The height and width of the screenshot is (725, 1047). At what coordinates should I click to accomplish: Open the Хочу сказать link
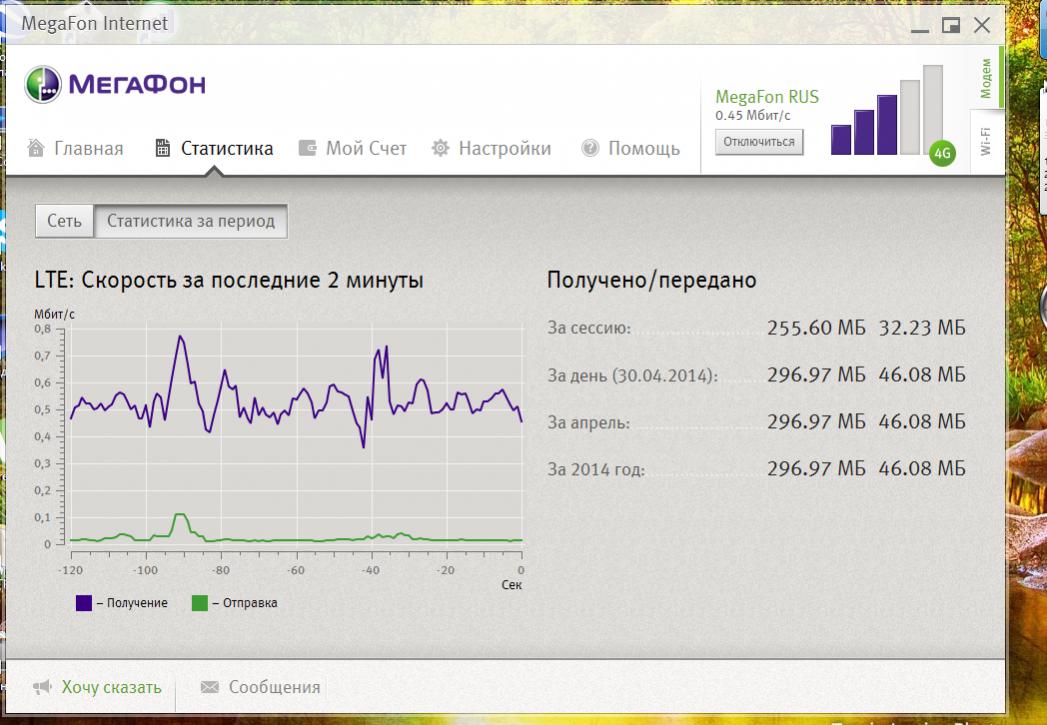(112, 687)
